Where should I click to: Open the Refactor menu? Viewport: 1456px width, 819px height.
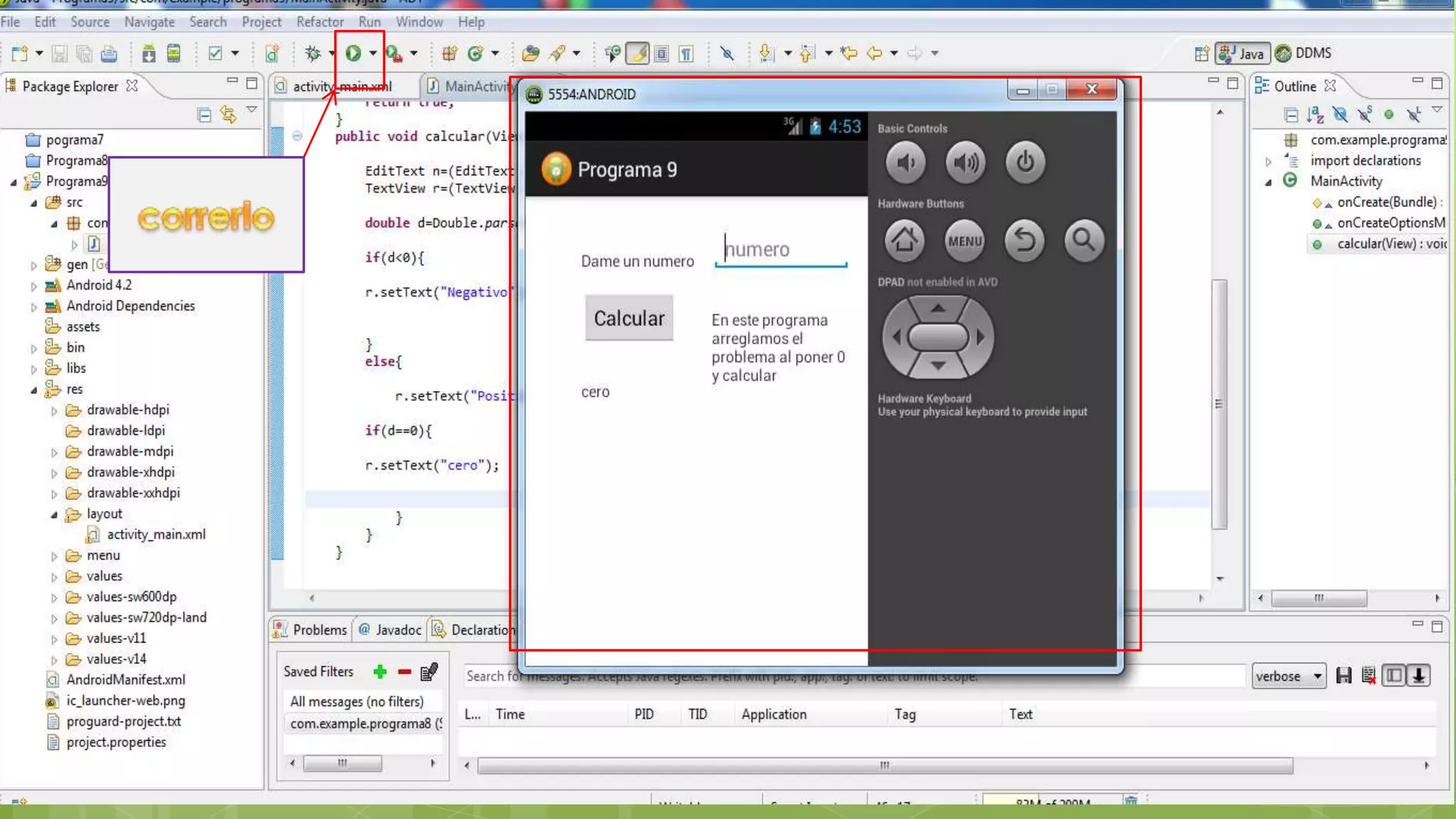point(319,22)
